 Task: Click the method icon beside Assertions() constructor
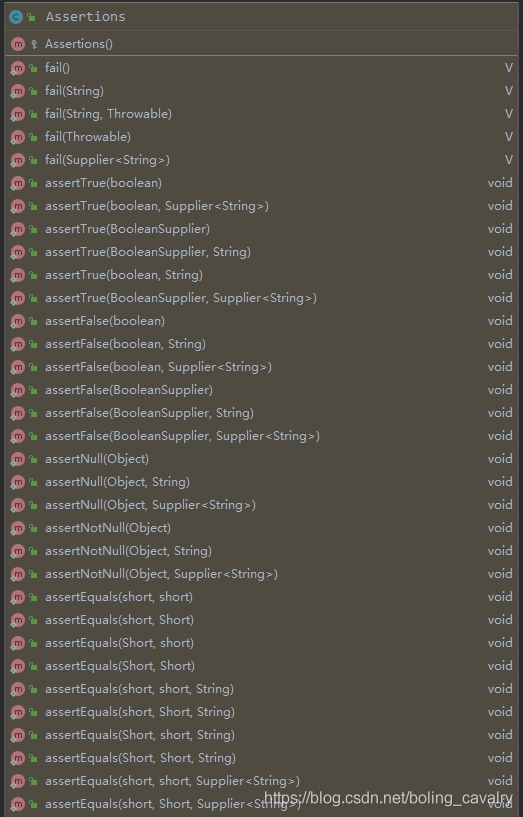click(x=18, y=44)
